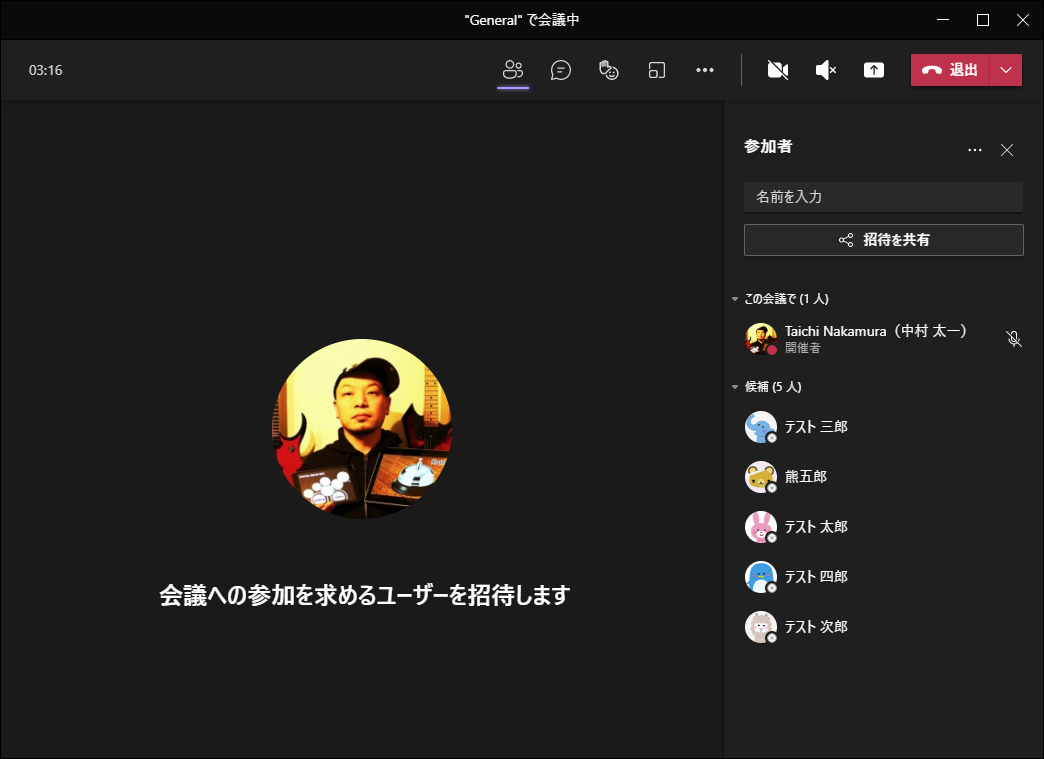Click the 招待を共有 button

coord(883,240)
